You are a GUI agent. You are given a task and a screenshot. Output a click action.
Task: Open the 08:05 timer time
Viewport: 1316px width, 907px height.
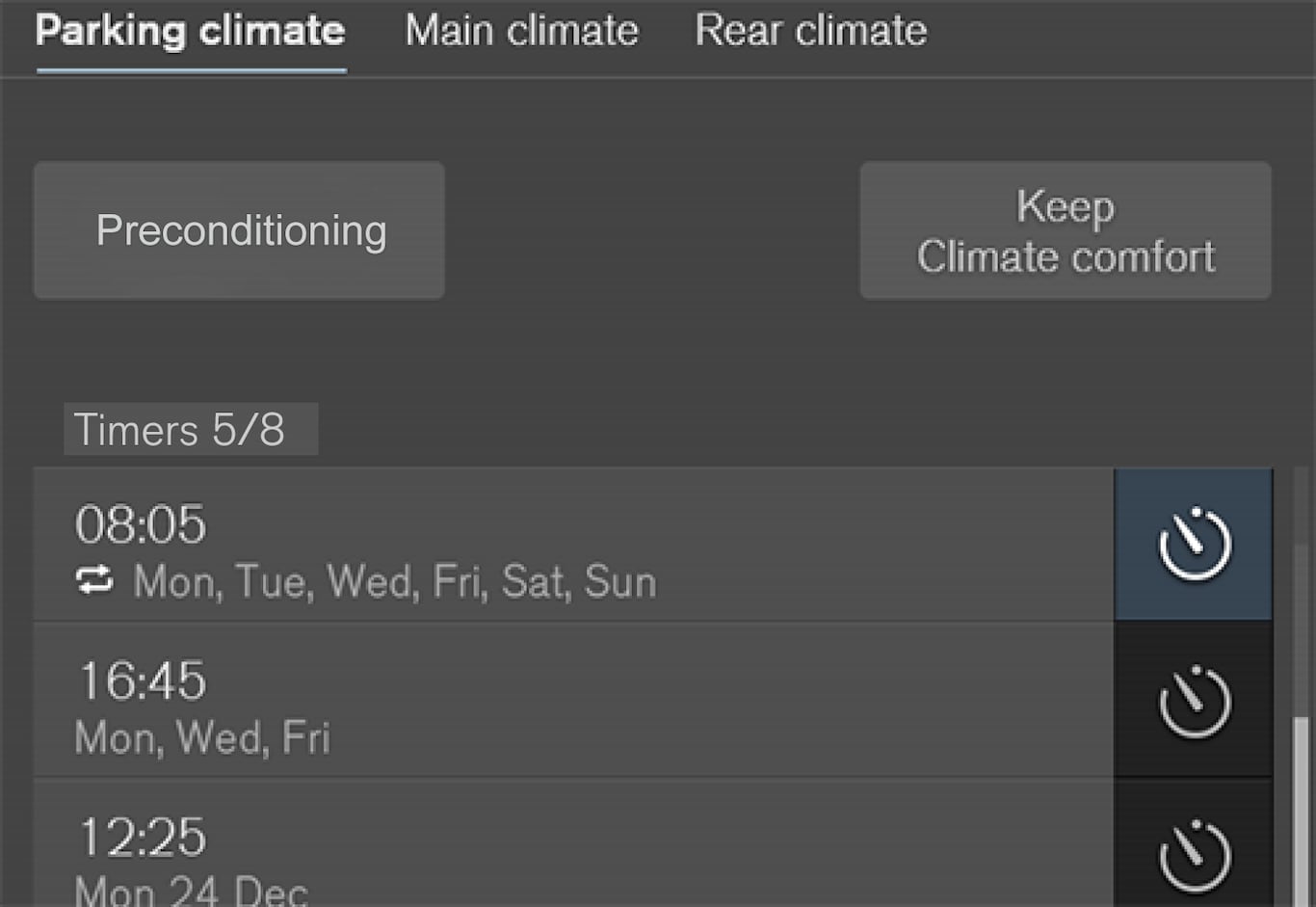[x=141, y=525]
